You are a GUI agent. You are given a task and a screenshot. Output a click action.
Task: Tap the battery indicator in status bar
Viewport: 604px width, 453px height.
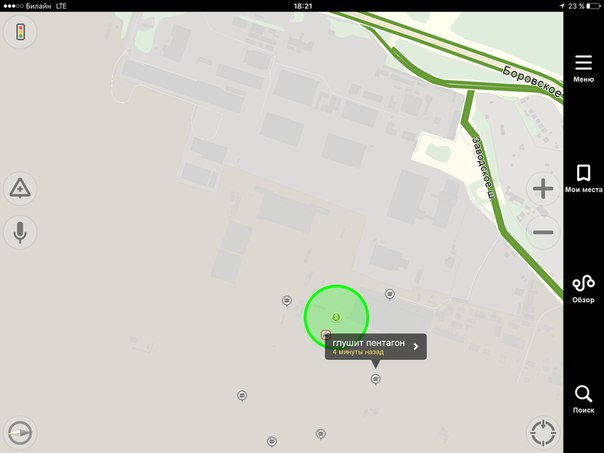[x=594, y=6]
